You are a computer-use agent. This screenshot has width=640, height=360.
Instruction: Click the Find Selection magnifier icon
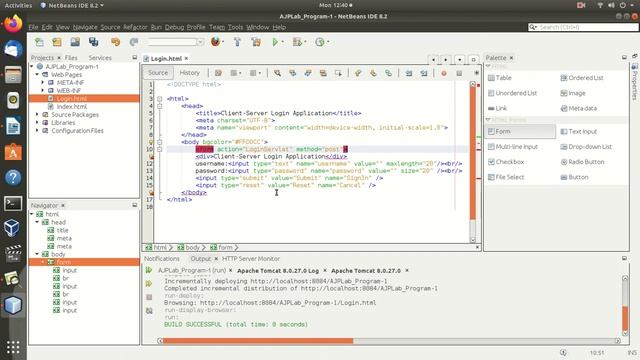pyautogui.click(x=278, y=73)
